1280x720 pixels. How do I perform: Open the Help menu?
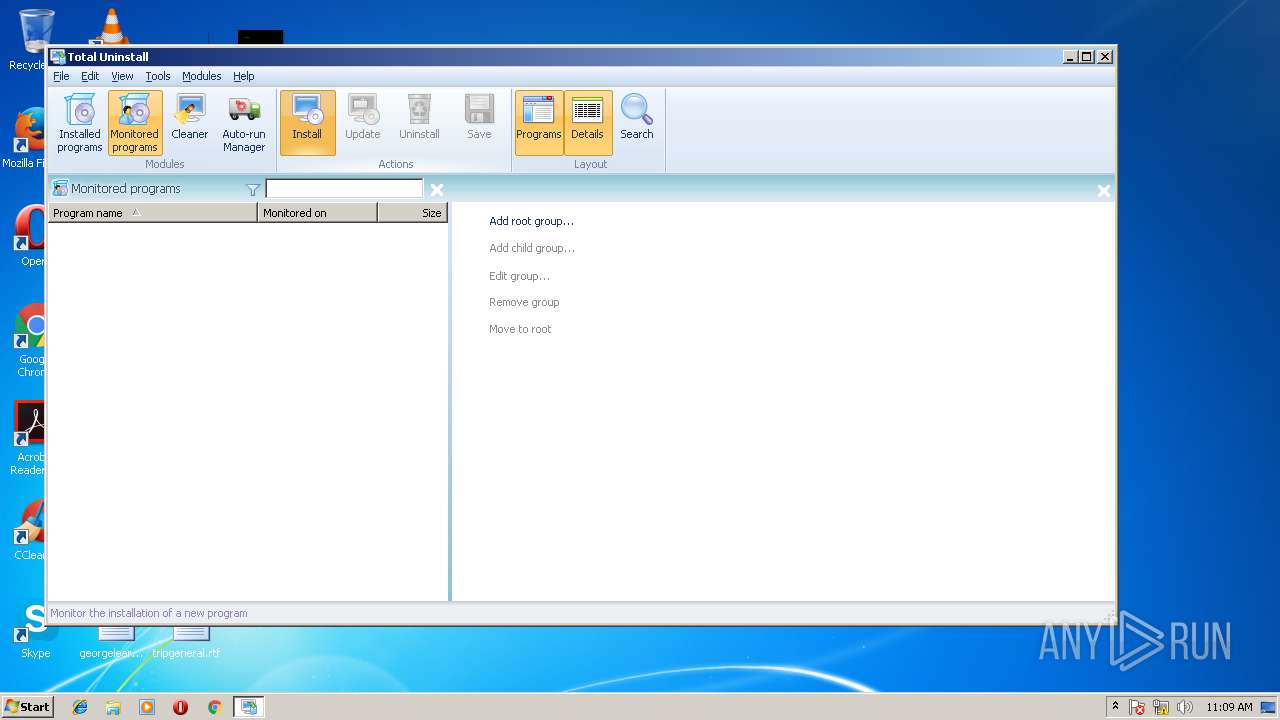click(x=244, y=76)
